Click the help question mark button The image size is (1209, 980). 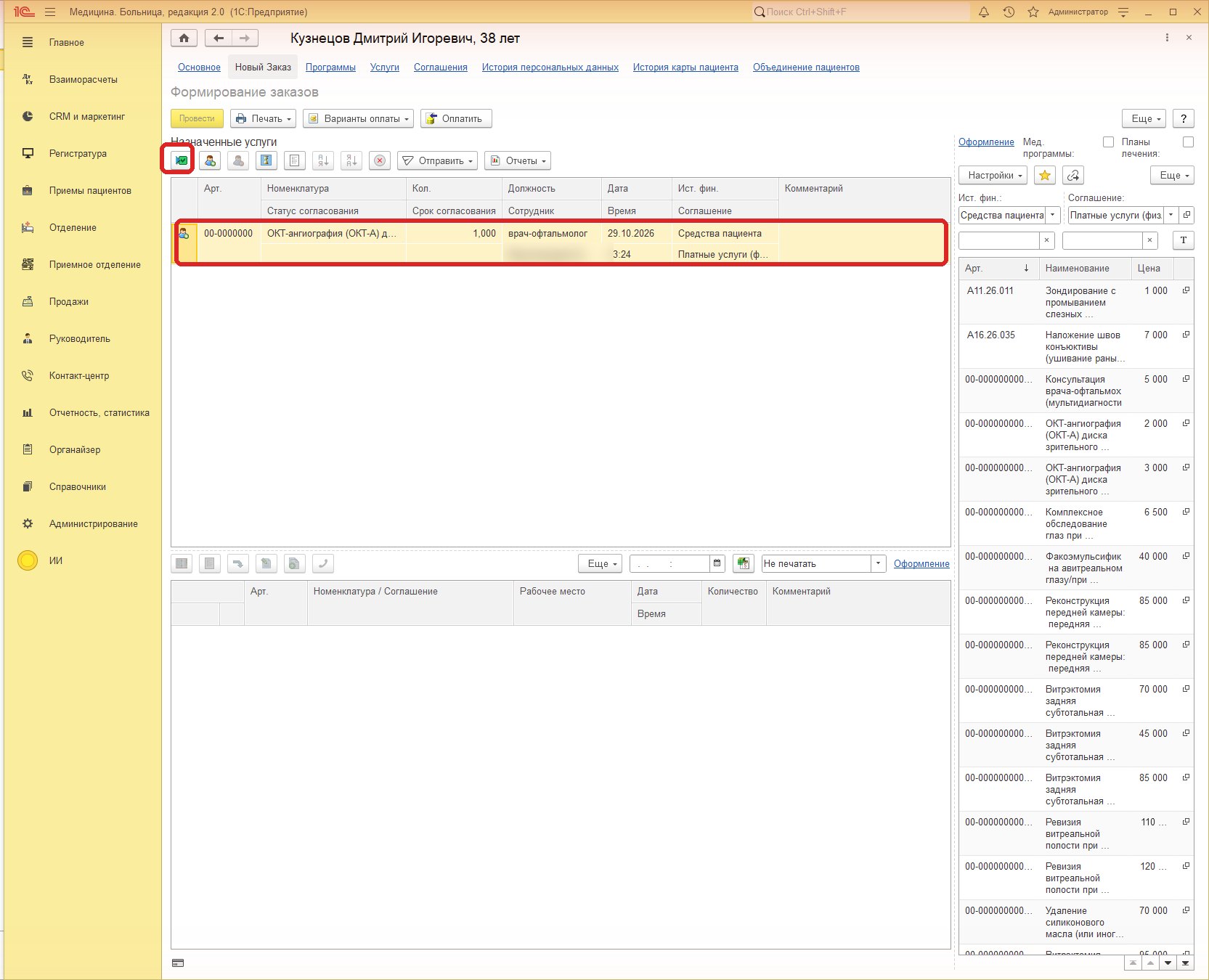pos(1184,118)
